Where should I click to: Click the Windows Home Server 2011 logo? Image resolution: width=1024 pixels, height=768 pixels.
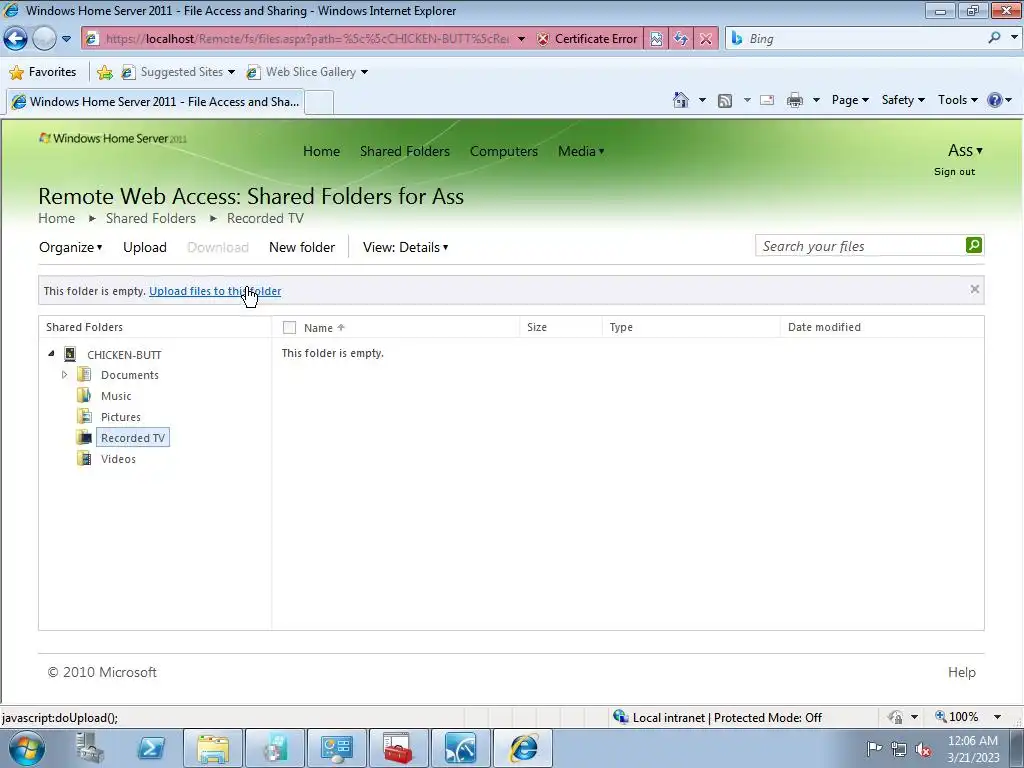pos(113,138)
